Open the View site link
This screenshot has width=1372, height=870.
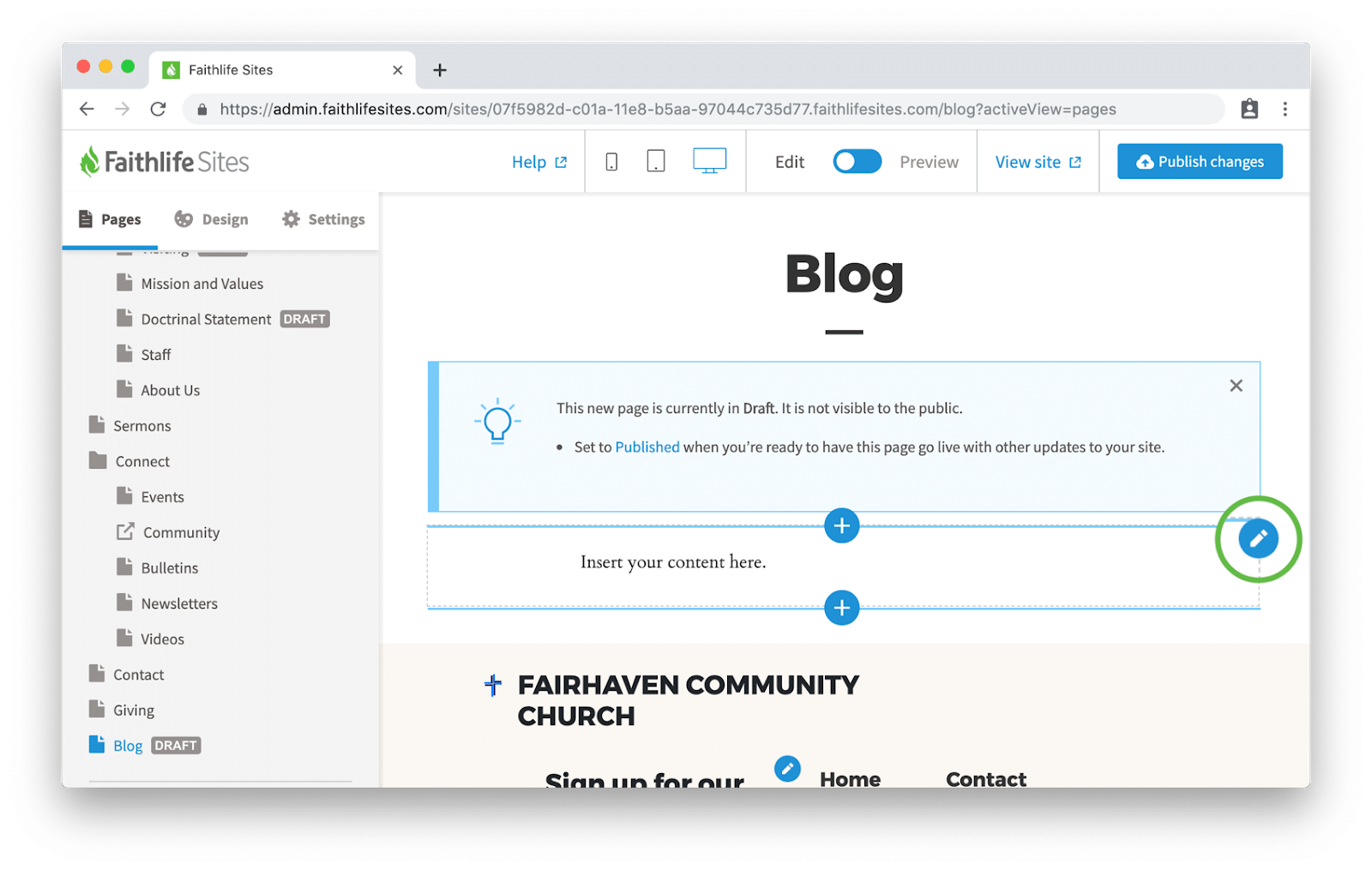pyautogui.click(x=1038, y=162)
